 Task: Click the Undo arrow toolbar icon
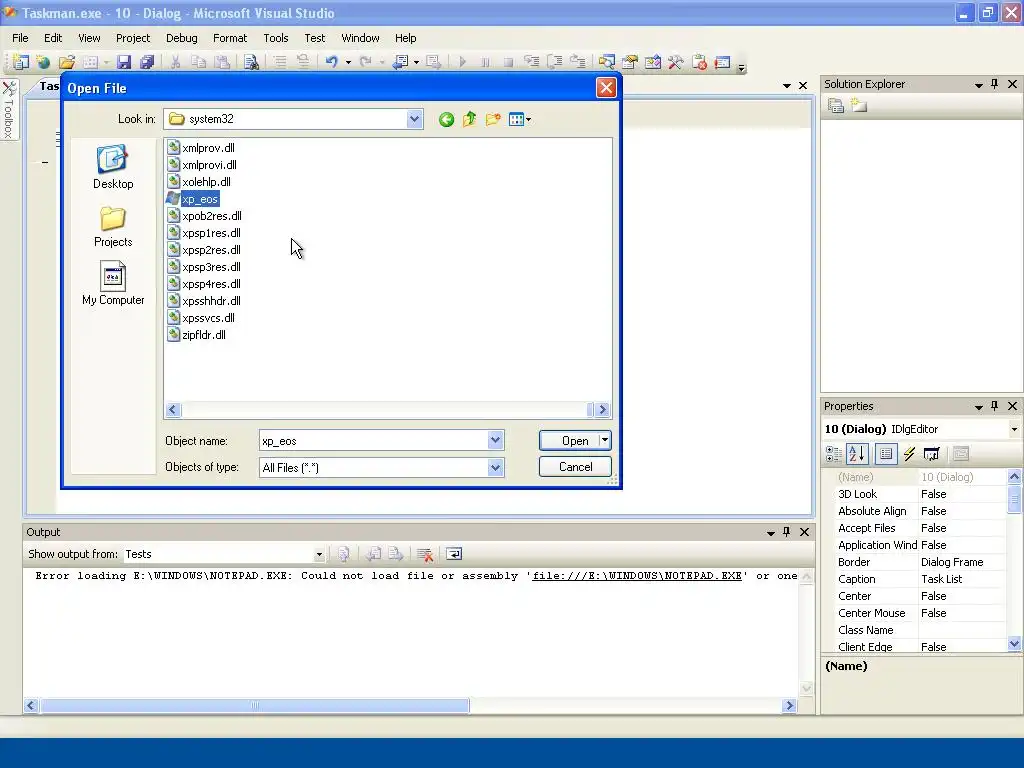click(332, 62)
